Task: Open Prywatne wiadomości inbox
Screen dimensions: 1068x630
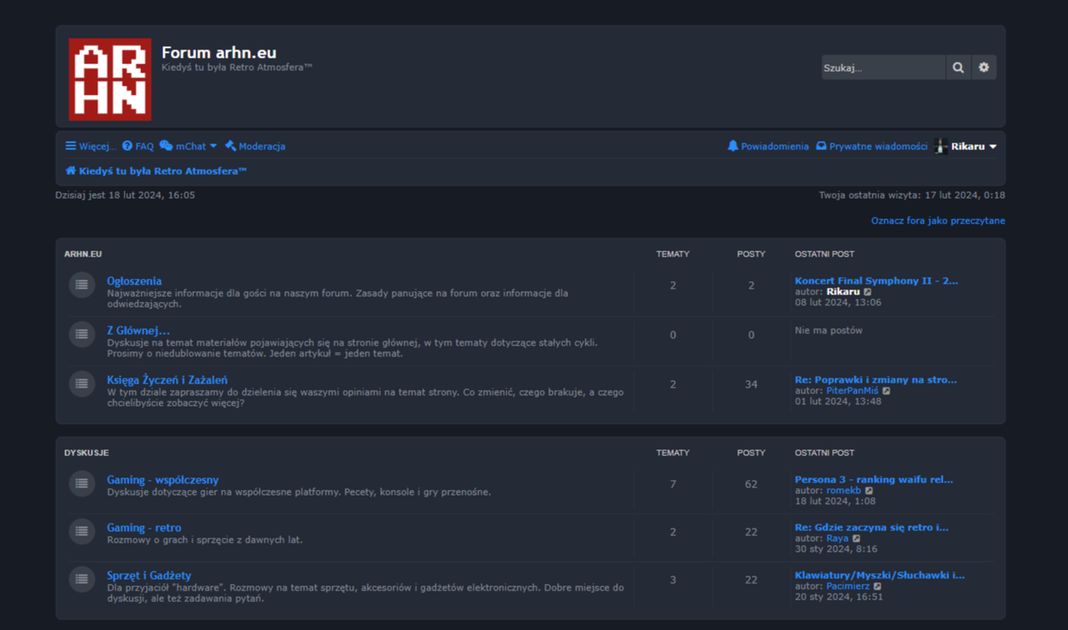Action: click(x=872, y=146)
